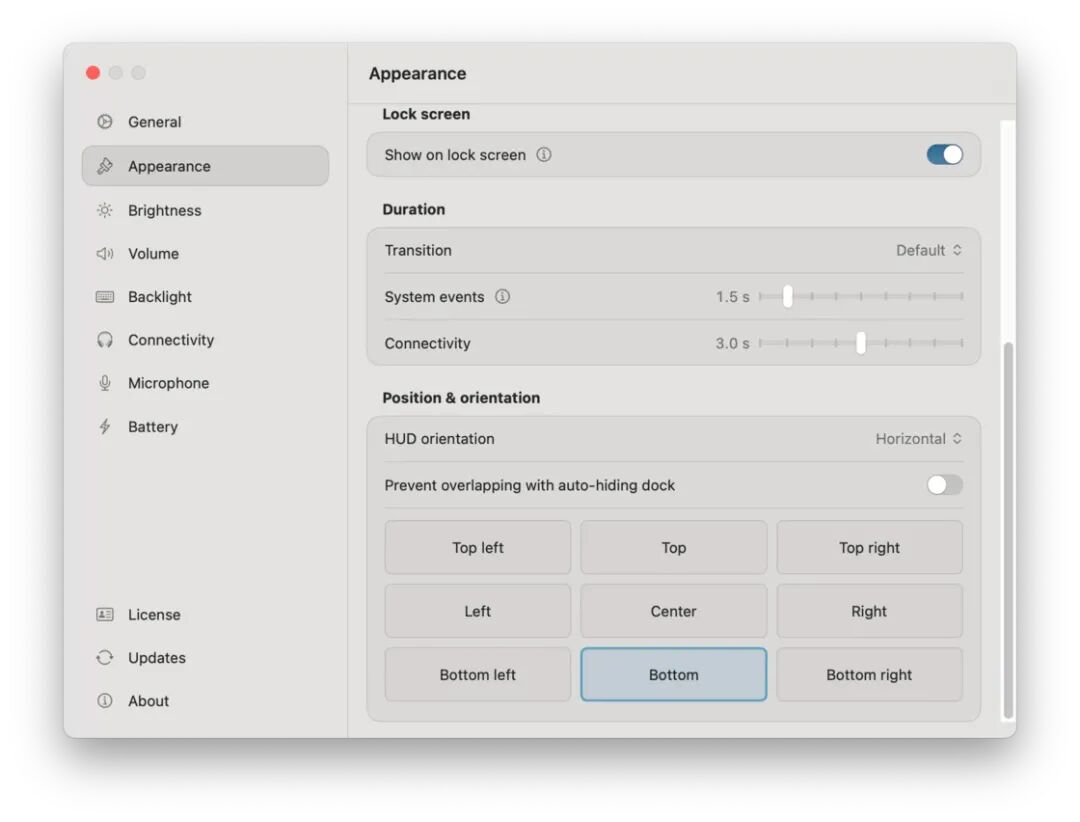Switch to the Brightness section label

point(165,210)
